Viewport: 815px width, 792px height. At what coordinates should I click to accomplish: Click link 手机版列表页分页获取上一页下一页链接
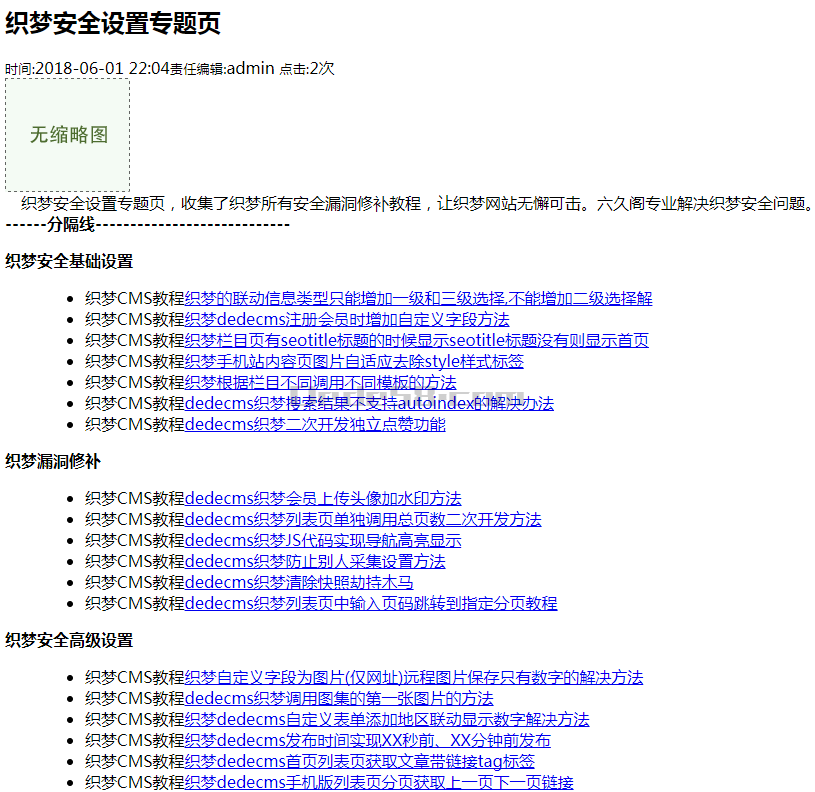(379, 782)
